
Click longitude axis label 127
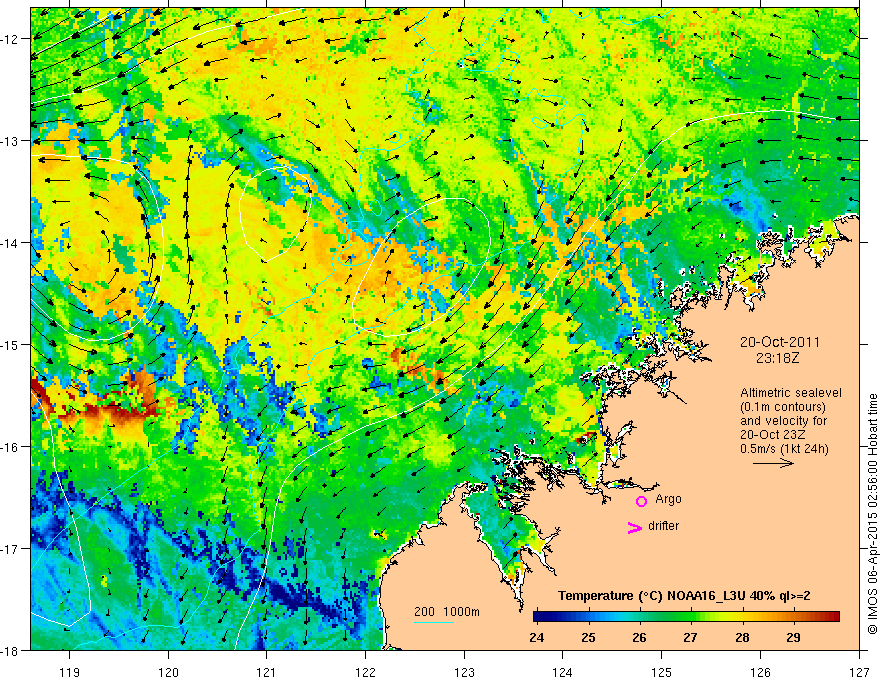859,672
